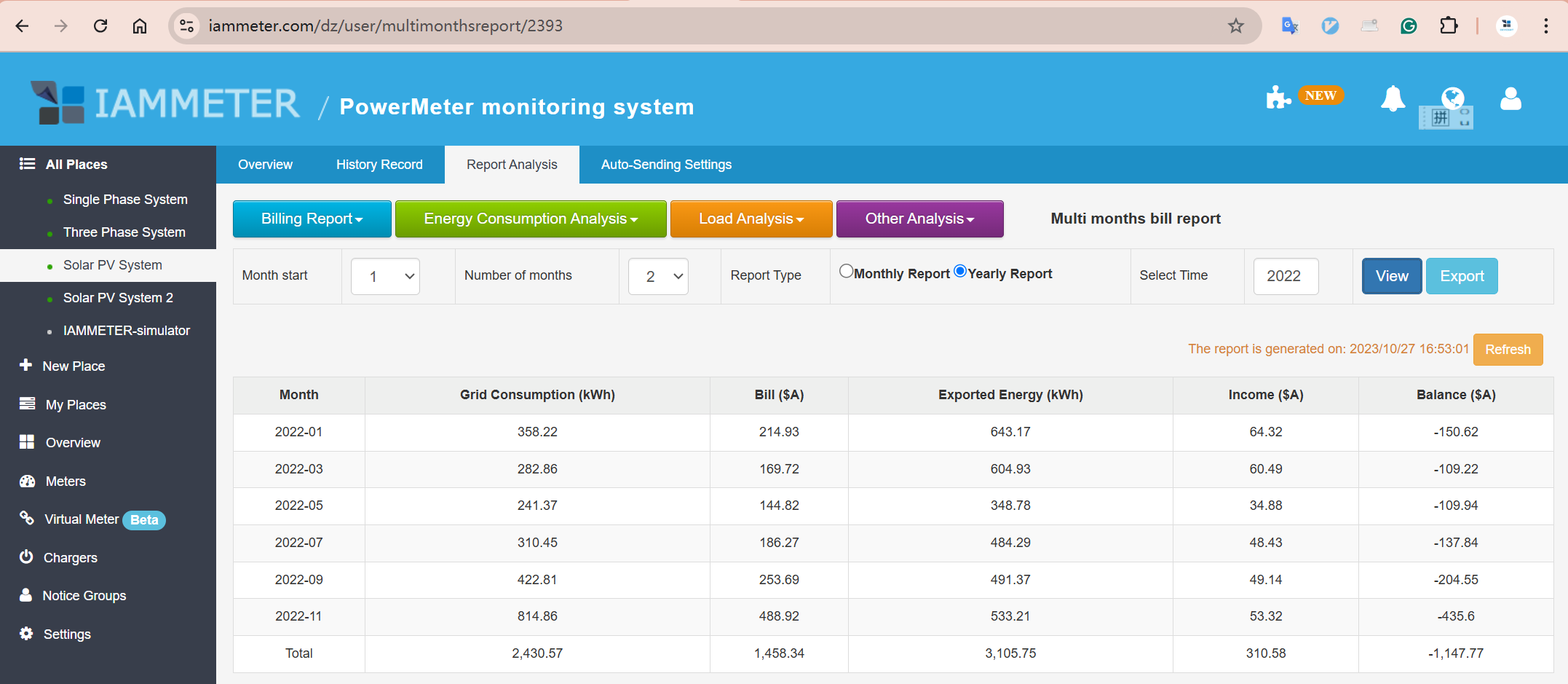Click the IAMMETER logo

click(x=165, y=103)
